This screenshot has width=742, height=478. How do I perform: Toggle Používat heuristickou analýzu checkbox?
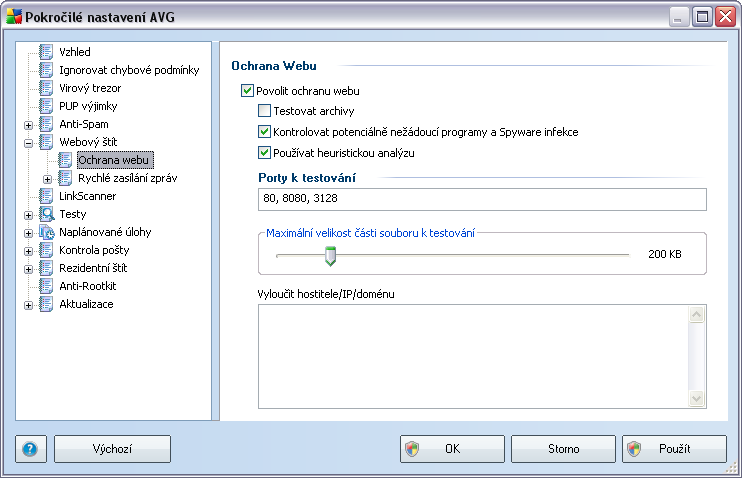(265, 152)
